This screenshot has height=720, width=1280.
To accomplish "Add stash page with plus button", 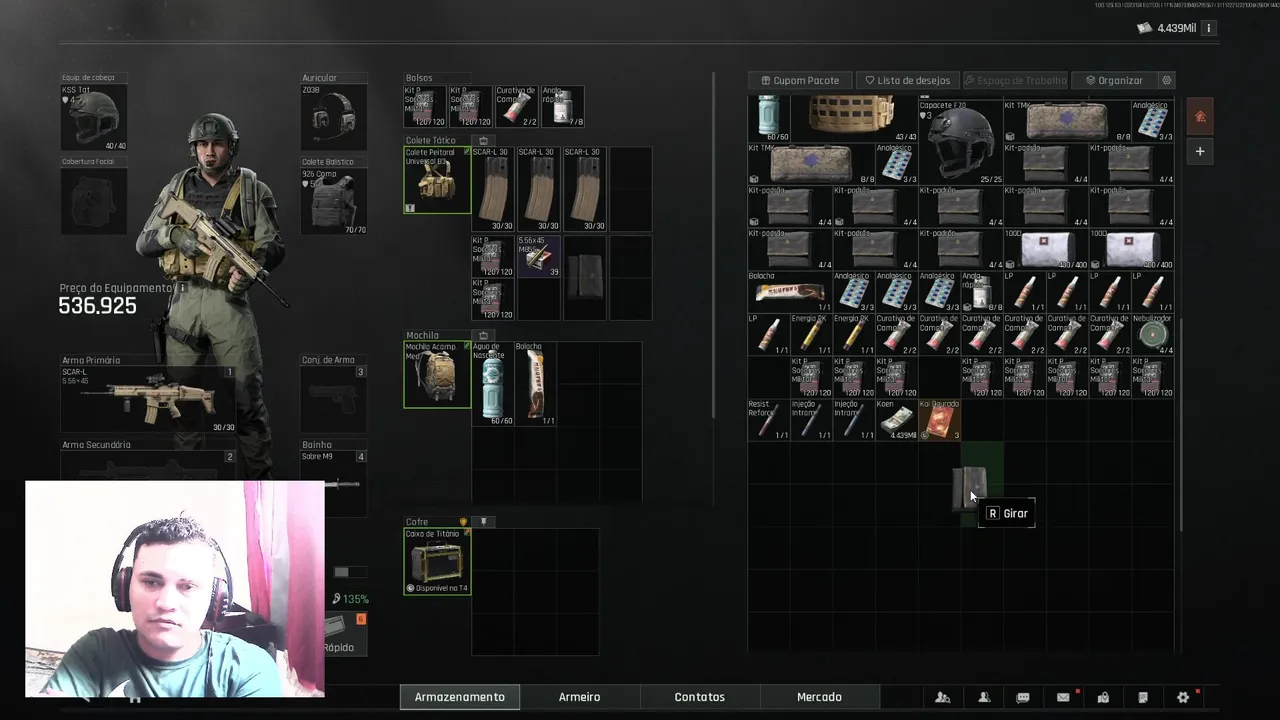I will [1200, 151].
